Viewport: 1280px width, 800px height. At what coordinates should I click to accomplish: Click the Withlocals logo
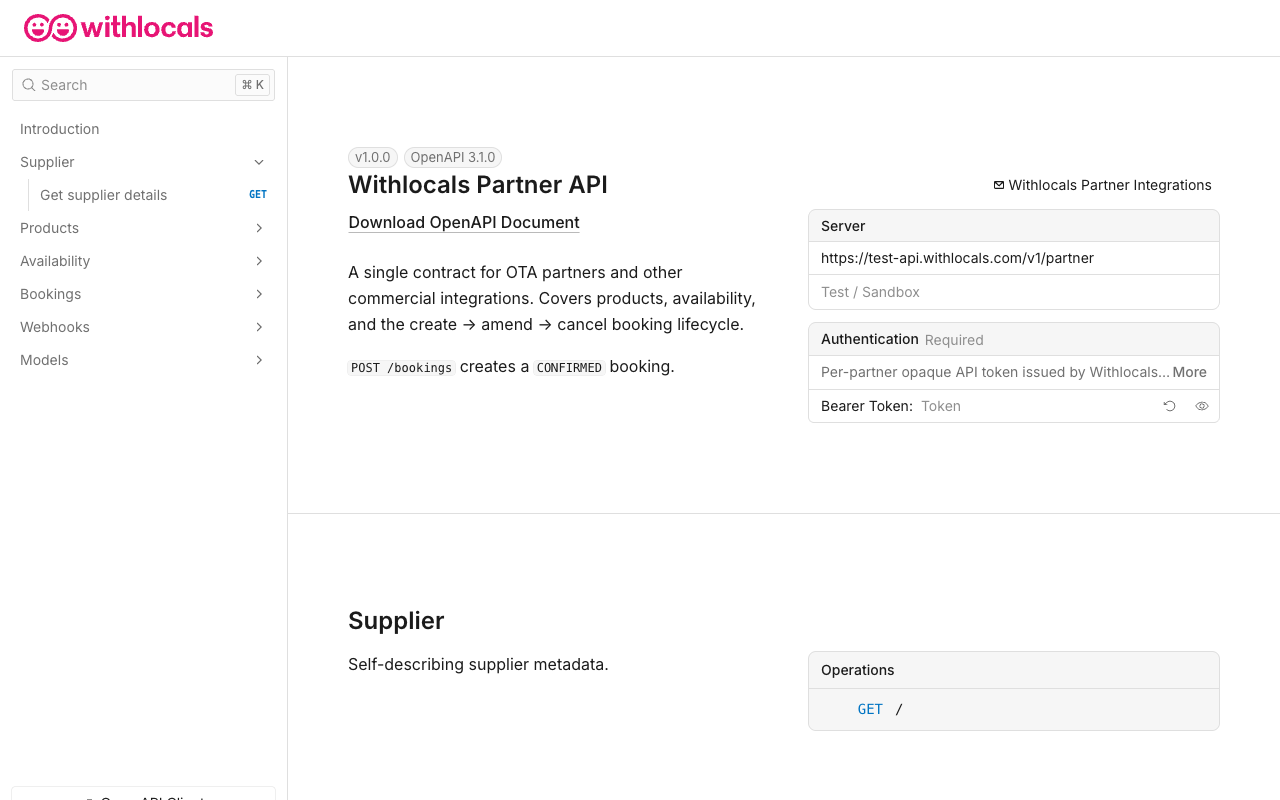[119, 28]
